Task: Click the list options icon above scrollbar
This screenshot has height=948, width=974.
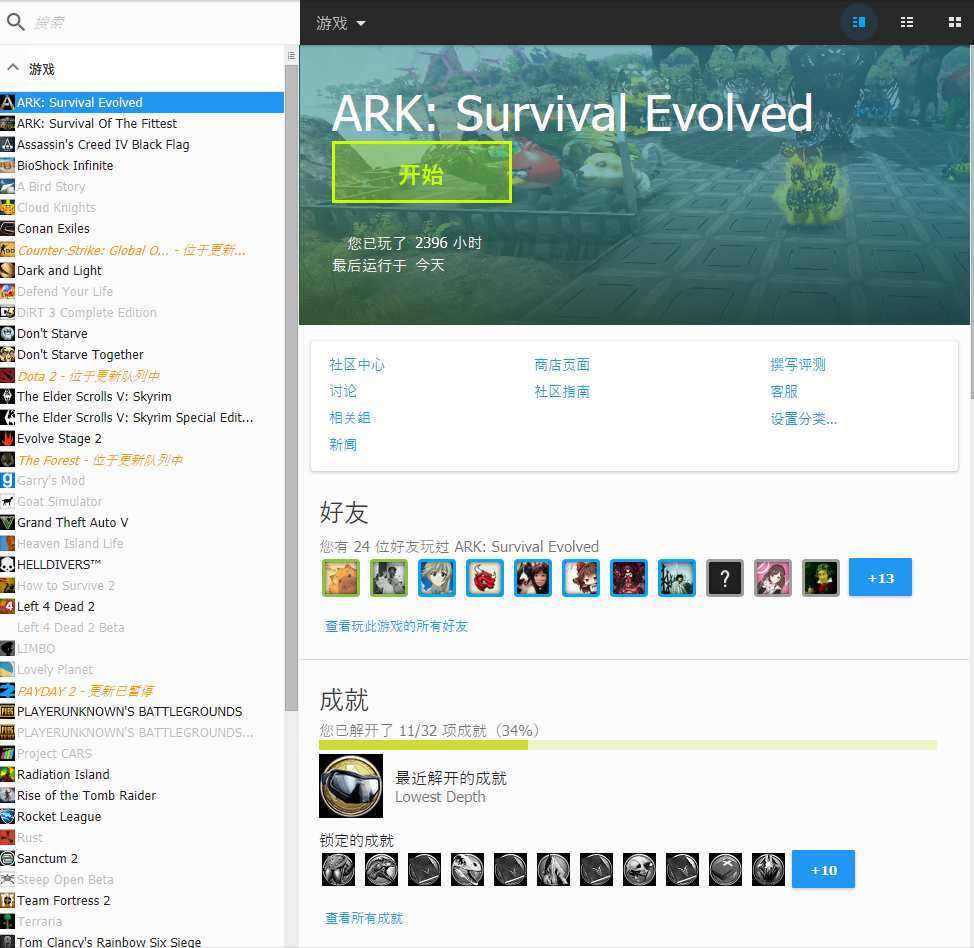Action: pos(291,55)
